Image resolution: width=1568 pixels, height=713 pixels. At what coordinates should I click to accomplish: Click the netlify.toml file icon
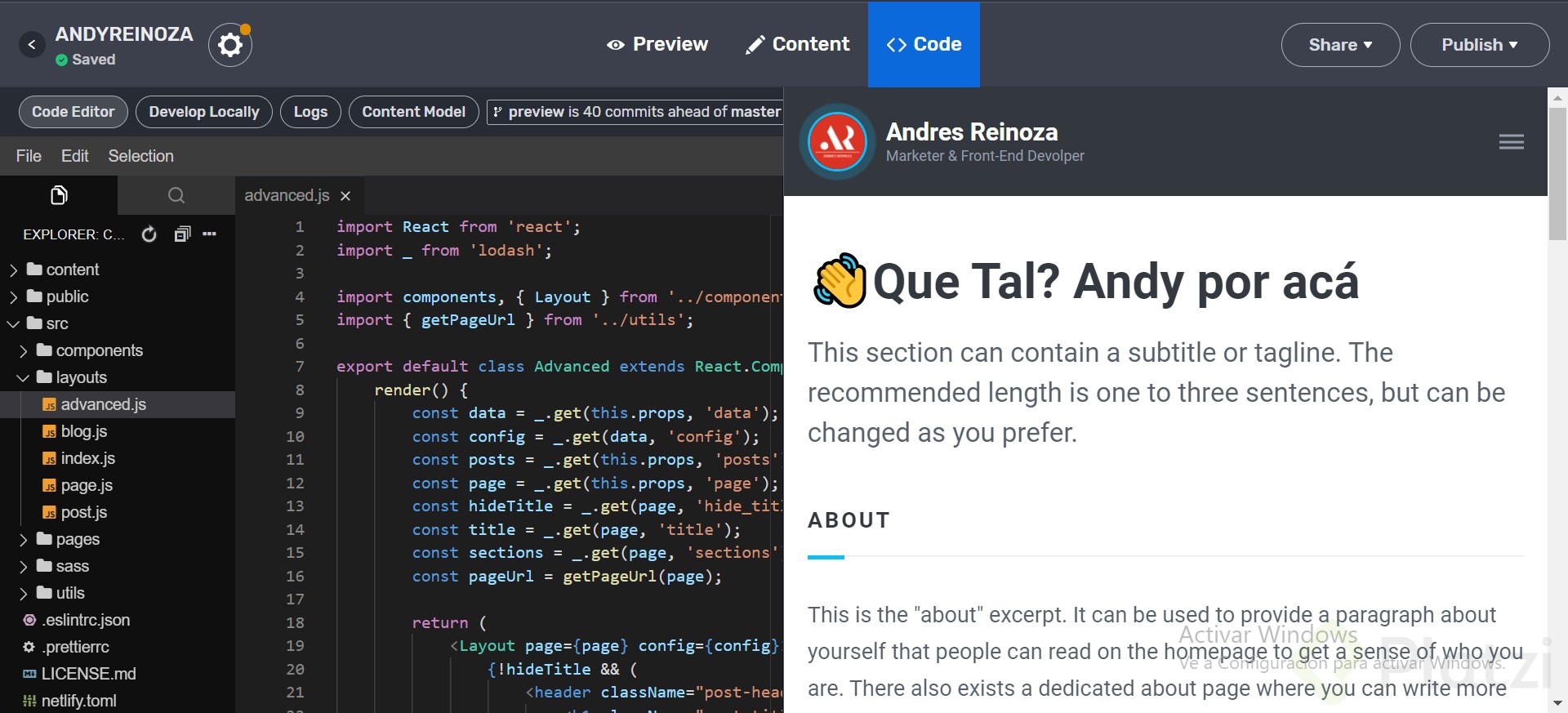(29, 701)
